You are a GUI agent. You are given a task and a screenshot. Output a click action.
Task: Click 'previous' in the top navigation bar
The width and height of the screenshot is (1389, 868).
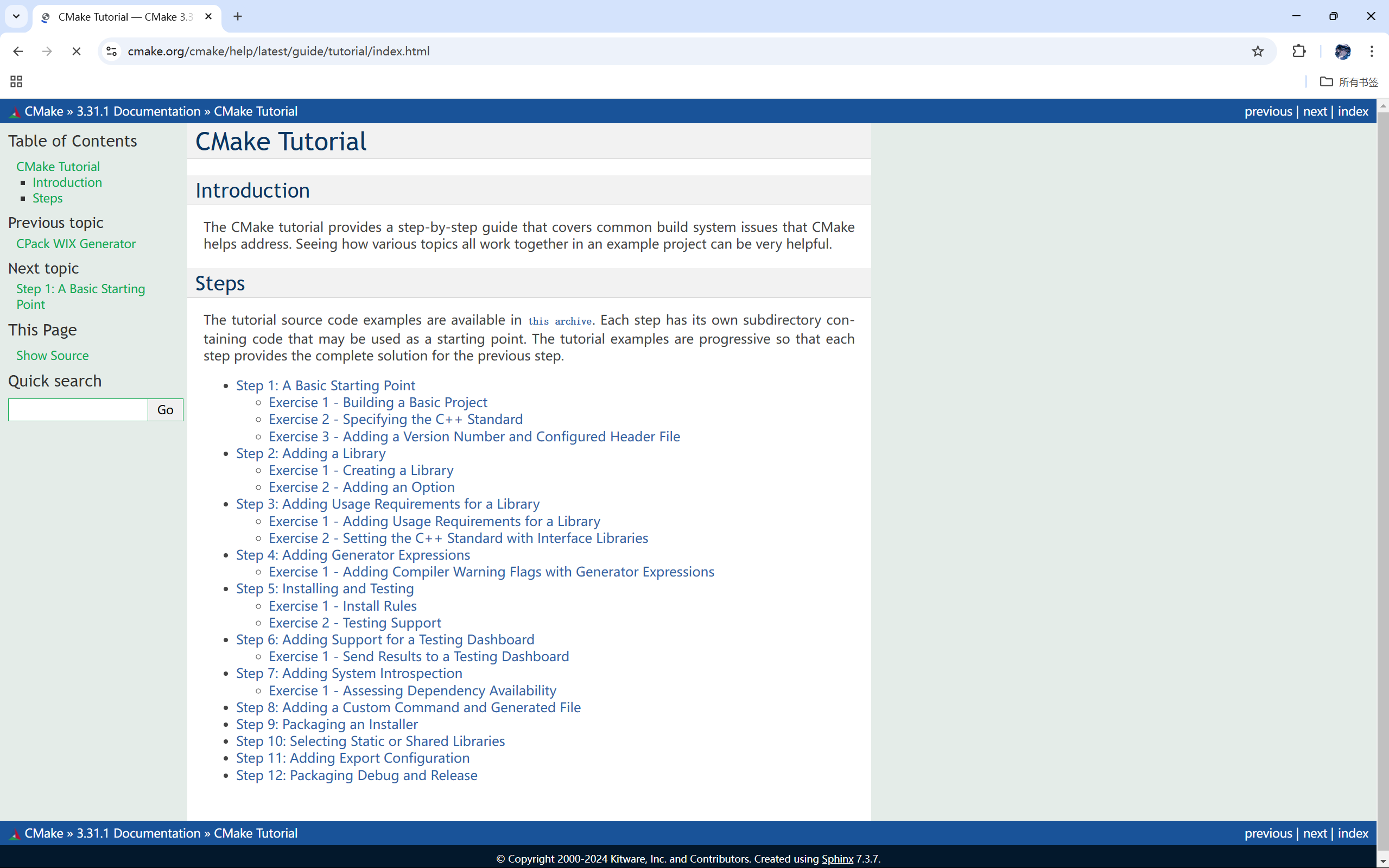1268,111
